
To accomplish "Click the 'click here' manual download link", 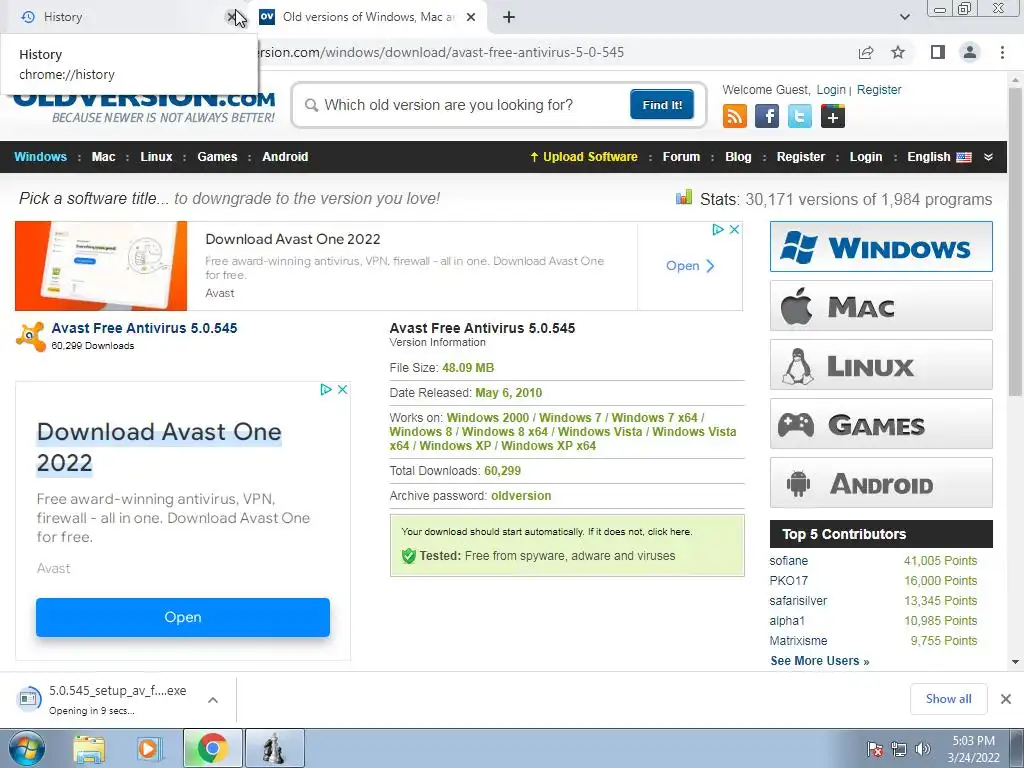I will [669, 532].
